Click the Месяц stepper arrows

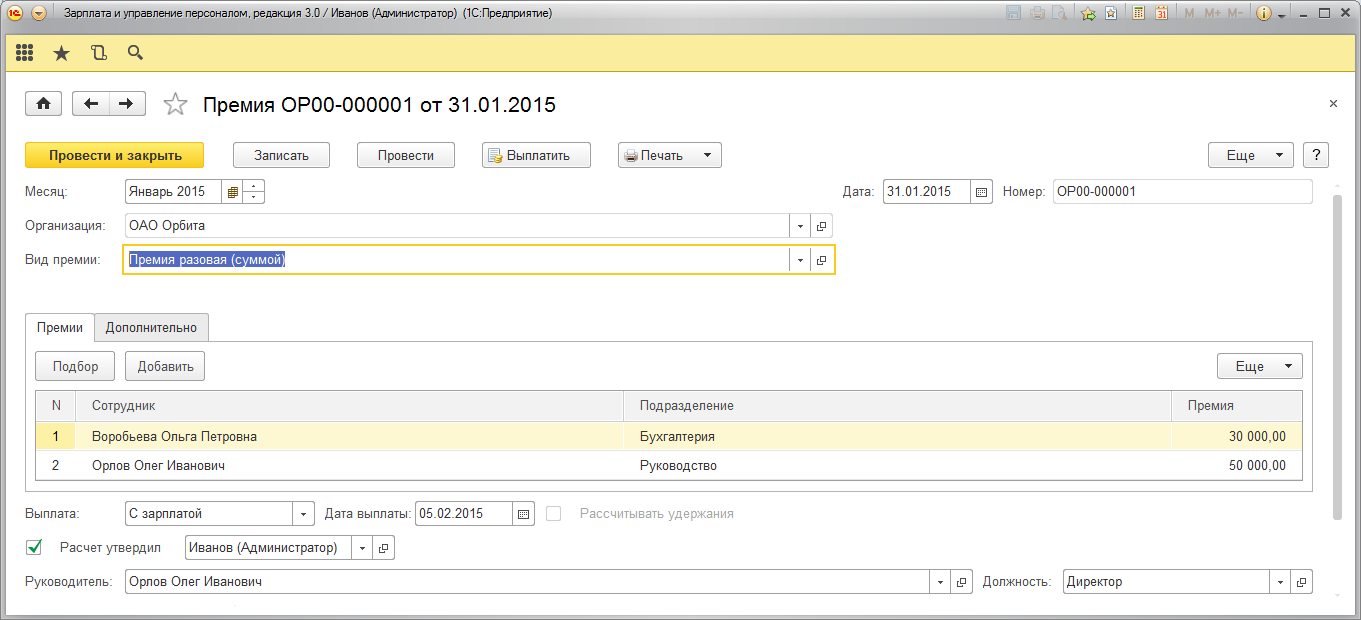coord(254,192)
